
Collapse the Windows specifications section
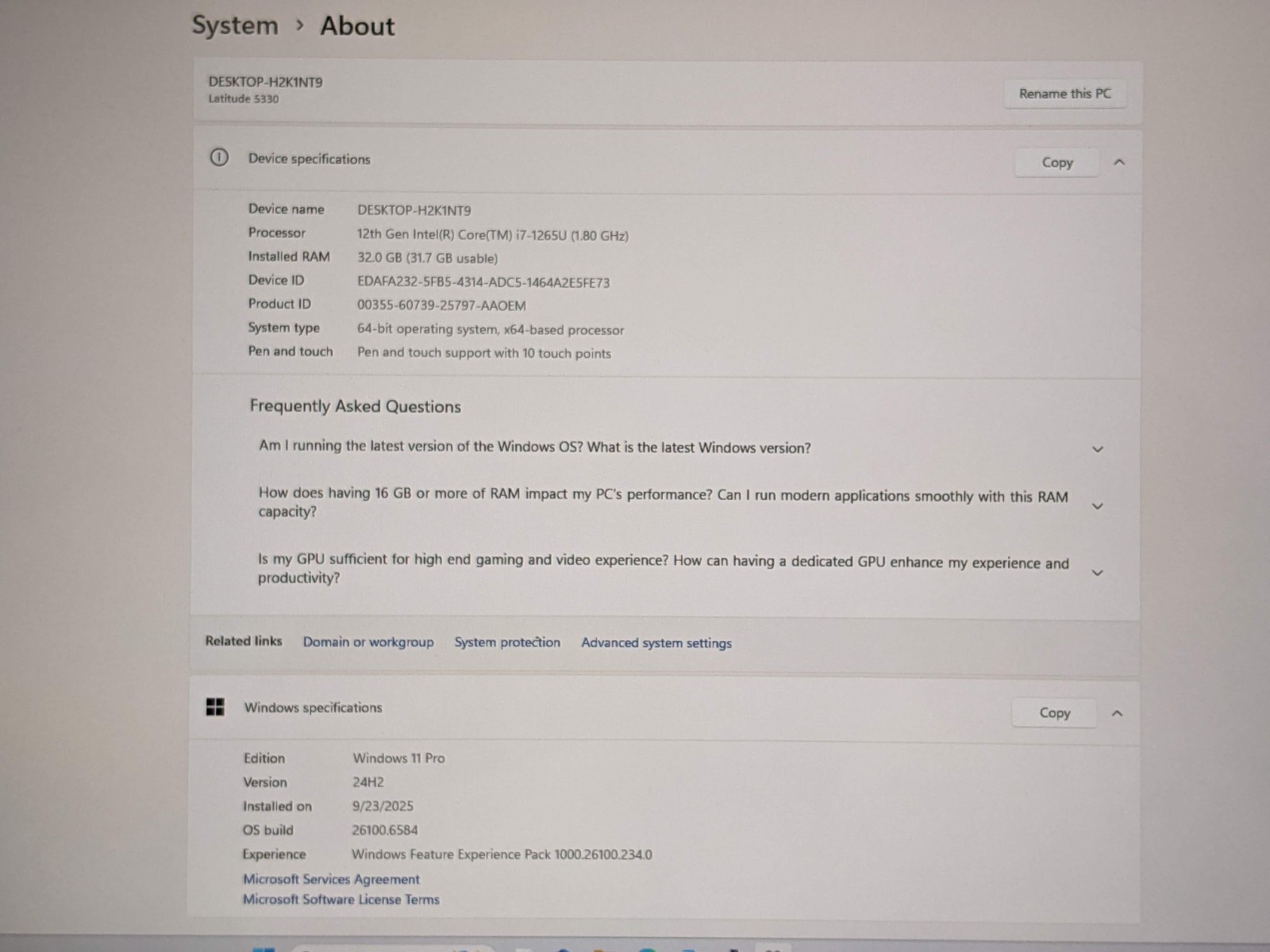coord(1117,713)
